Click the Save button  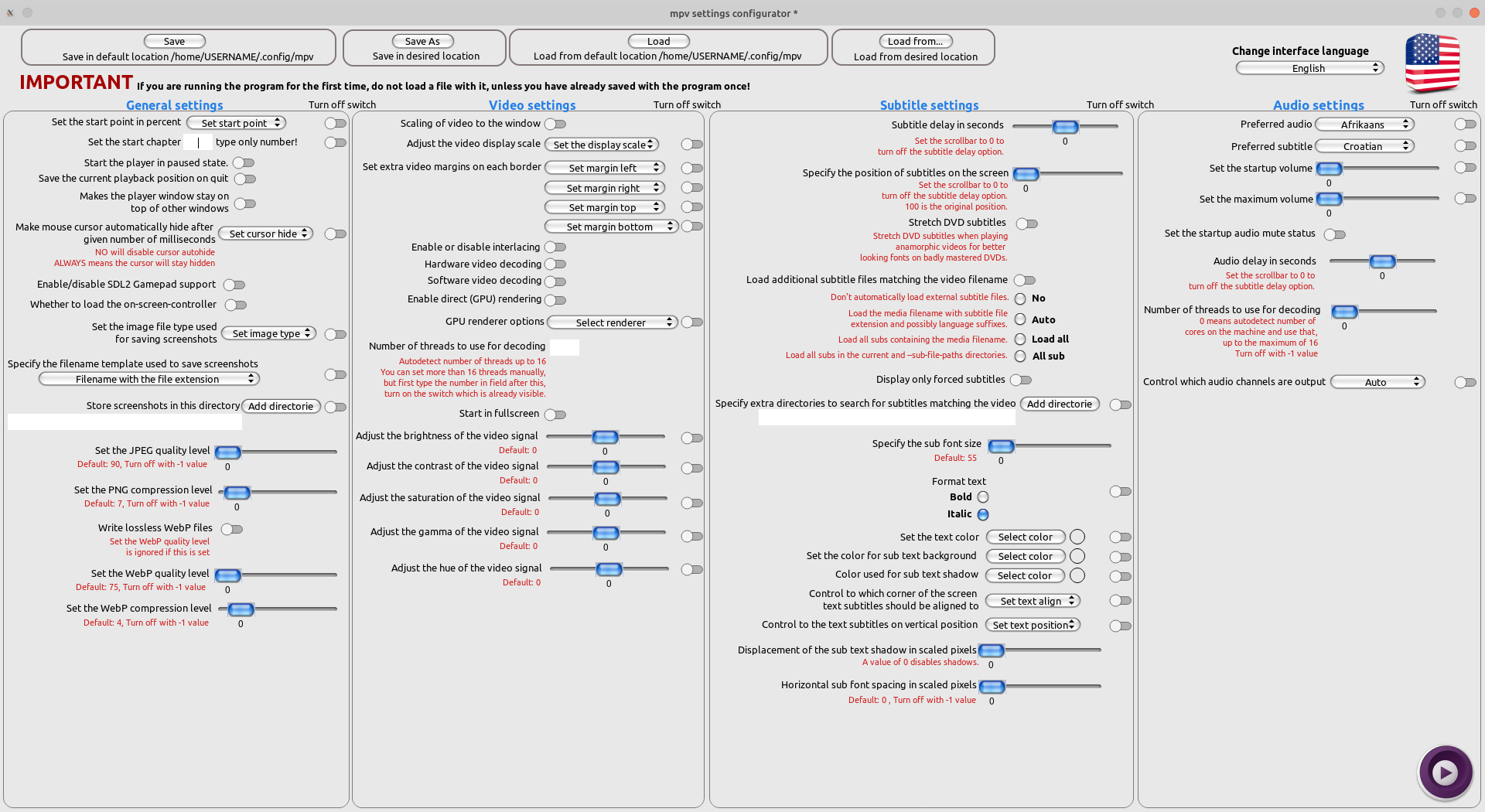point(174,41)
